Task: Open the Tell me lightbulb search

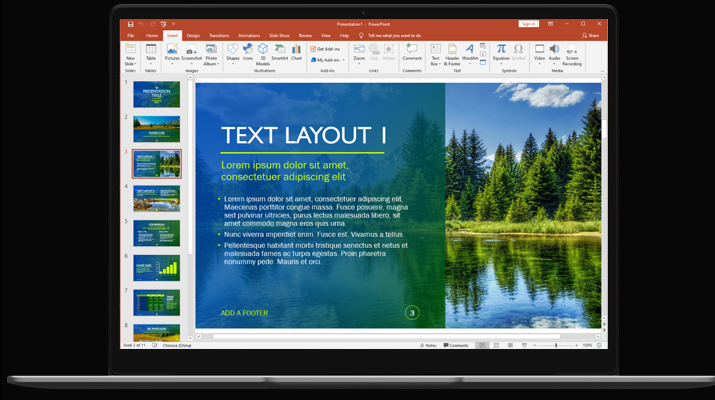Action: [x=361, y=35]
